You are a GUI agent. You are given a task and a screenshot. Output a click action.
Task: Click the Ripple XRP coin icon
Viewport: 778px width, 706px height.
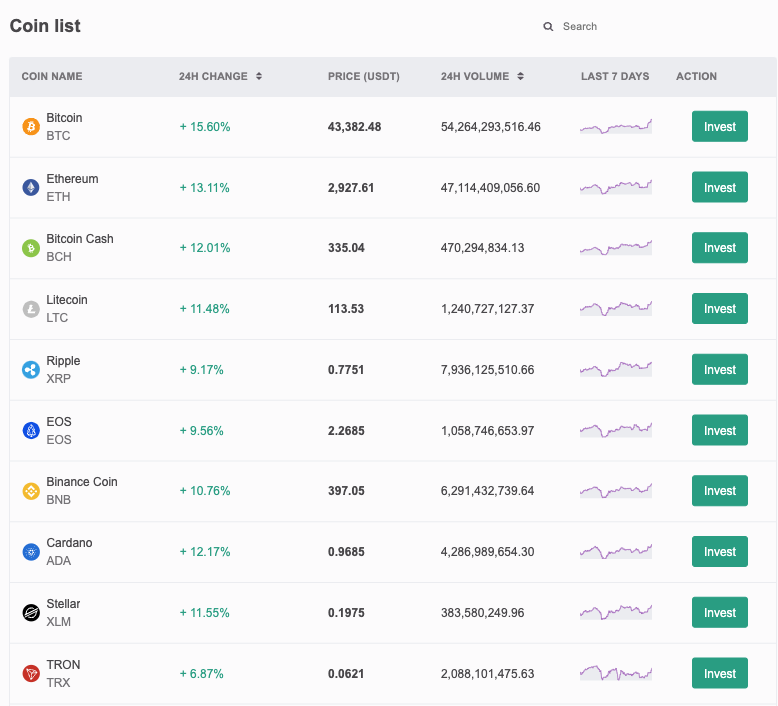(31, 370)
